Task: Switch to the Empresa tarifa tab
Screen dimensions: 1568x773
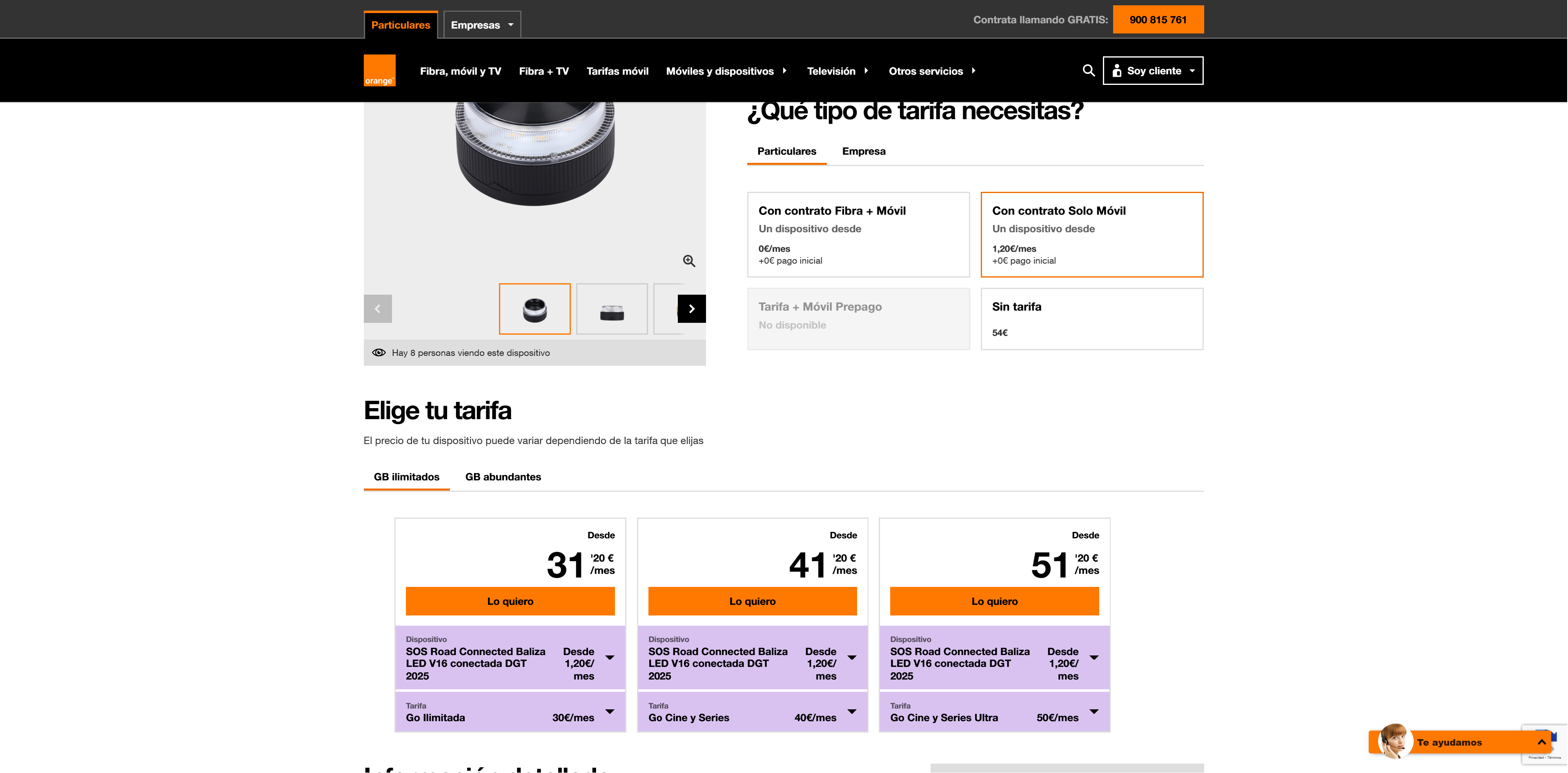Action: [863, 151]
